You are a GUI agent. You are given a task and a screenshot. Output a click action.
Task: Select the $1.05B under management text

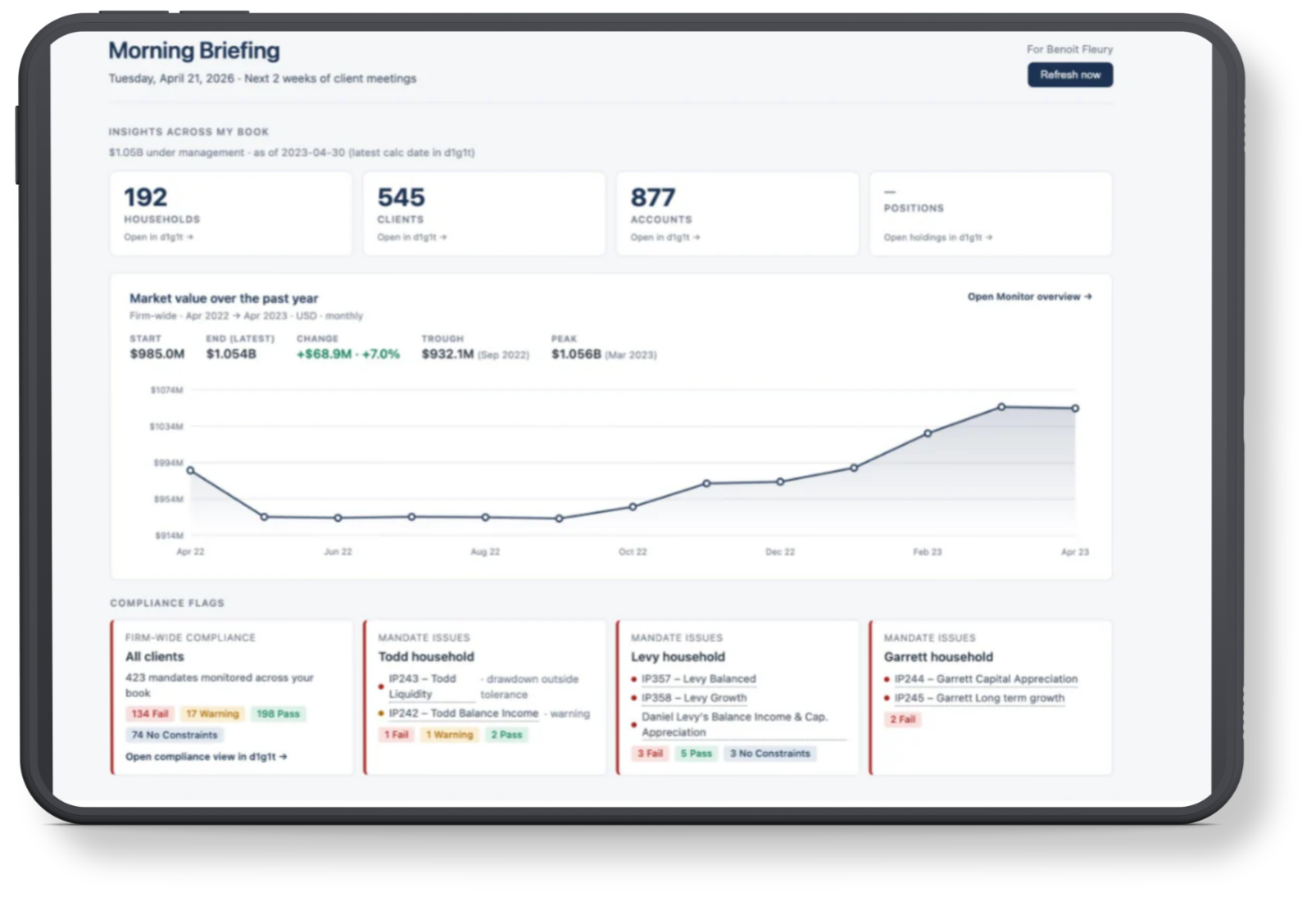tap(176, 152)
